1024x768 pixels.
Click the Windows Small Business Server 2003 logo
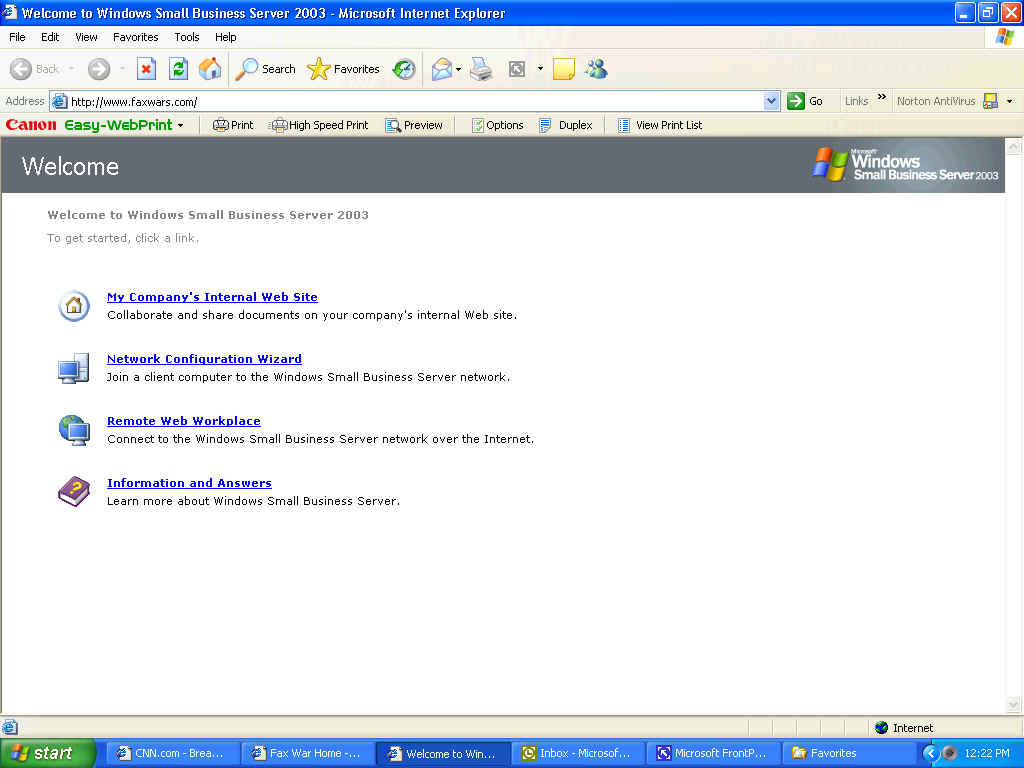point(905,165)
